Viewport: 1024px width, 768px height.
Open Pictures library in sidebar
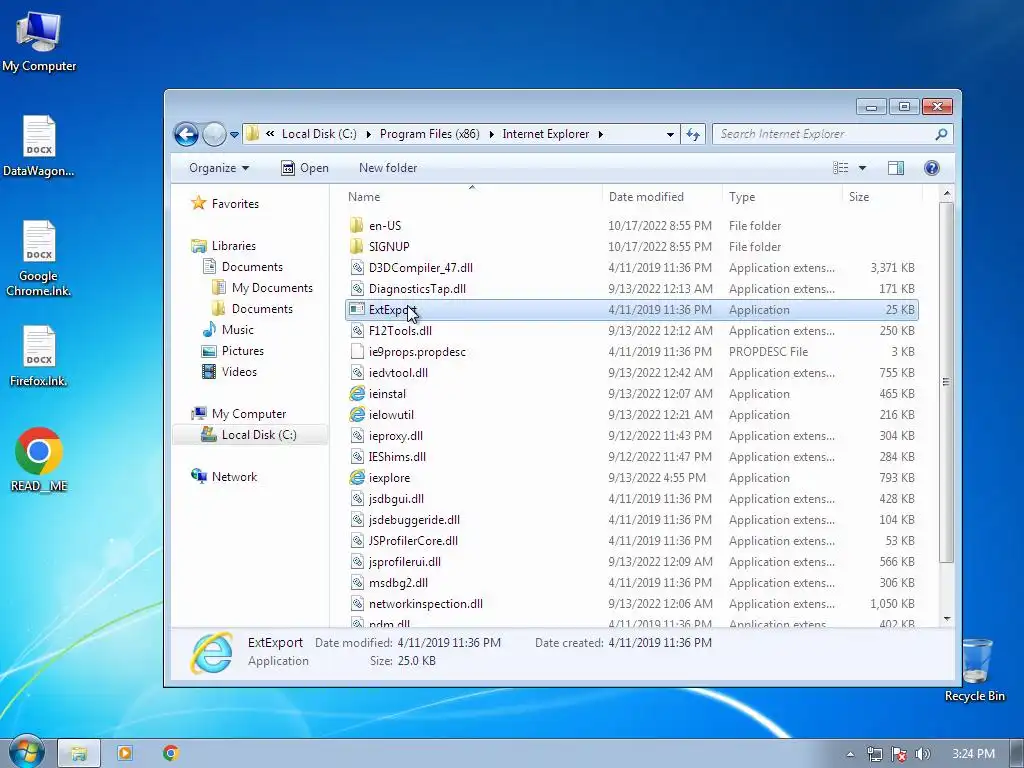pos(233,351)
